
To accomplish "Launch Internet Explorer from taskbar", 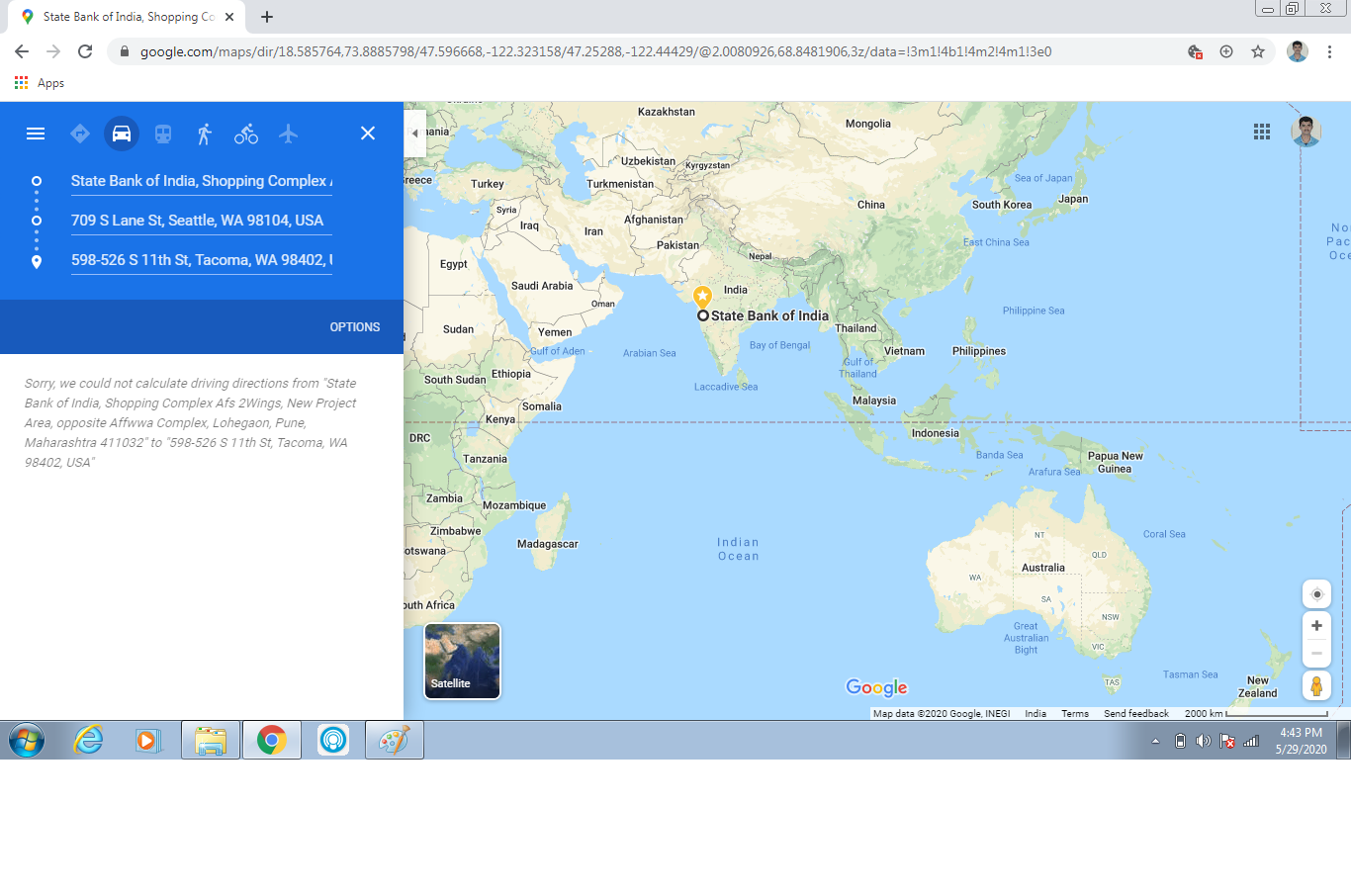I will coord(88,740).
